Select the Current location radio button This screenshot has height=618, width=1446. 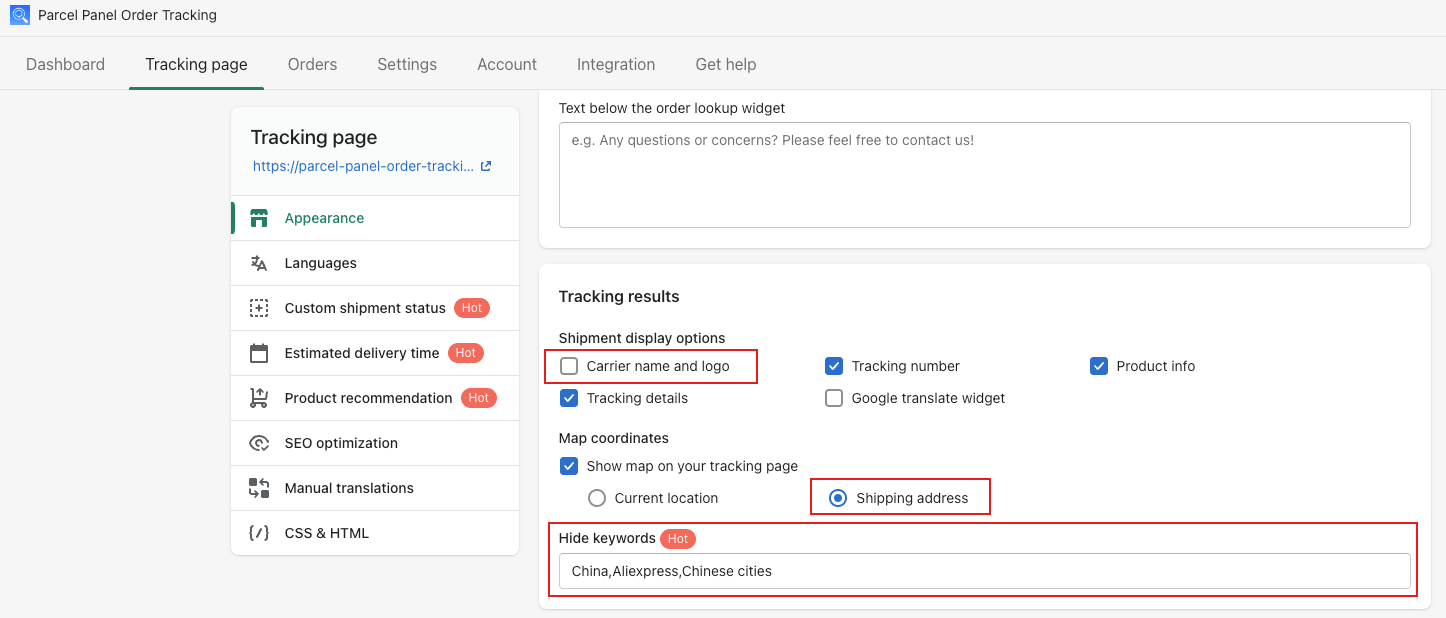(597, 498)
